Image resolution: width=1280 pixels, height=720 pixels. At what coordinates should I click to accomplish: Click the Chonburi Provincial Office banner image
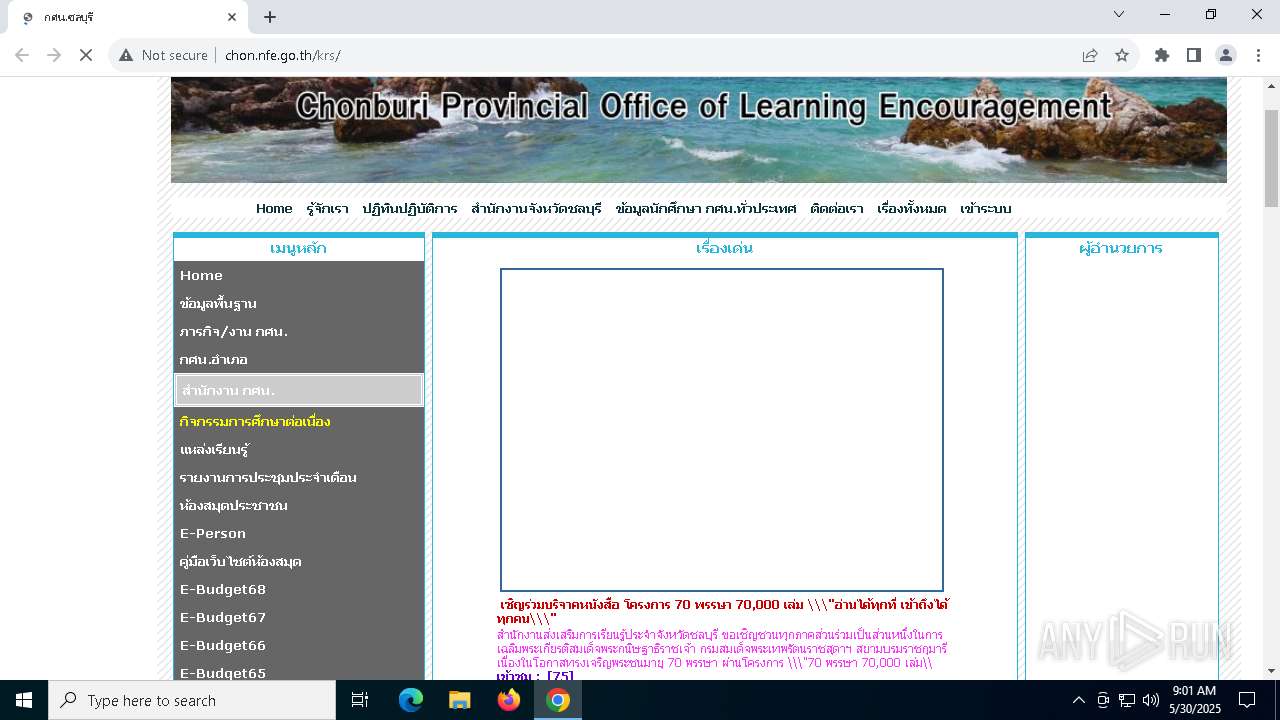[x=698, y=130]
